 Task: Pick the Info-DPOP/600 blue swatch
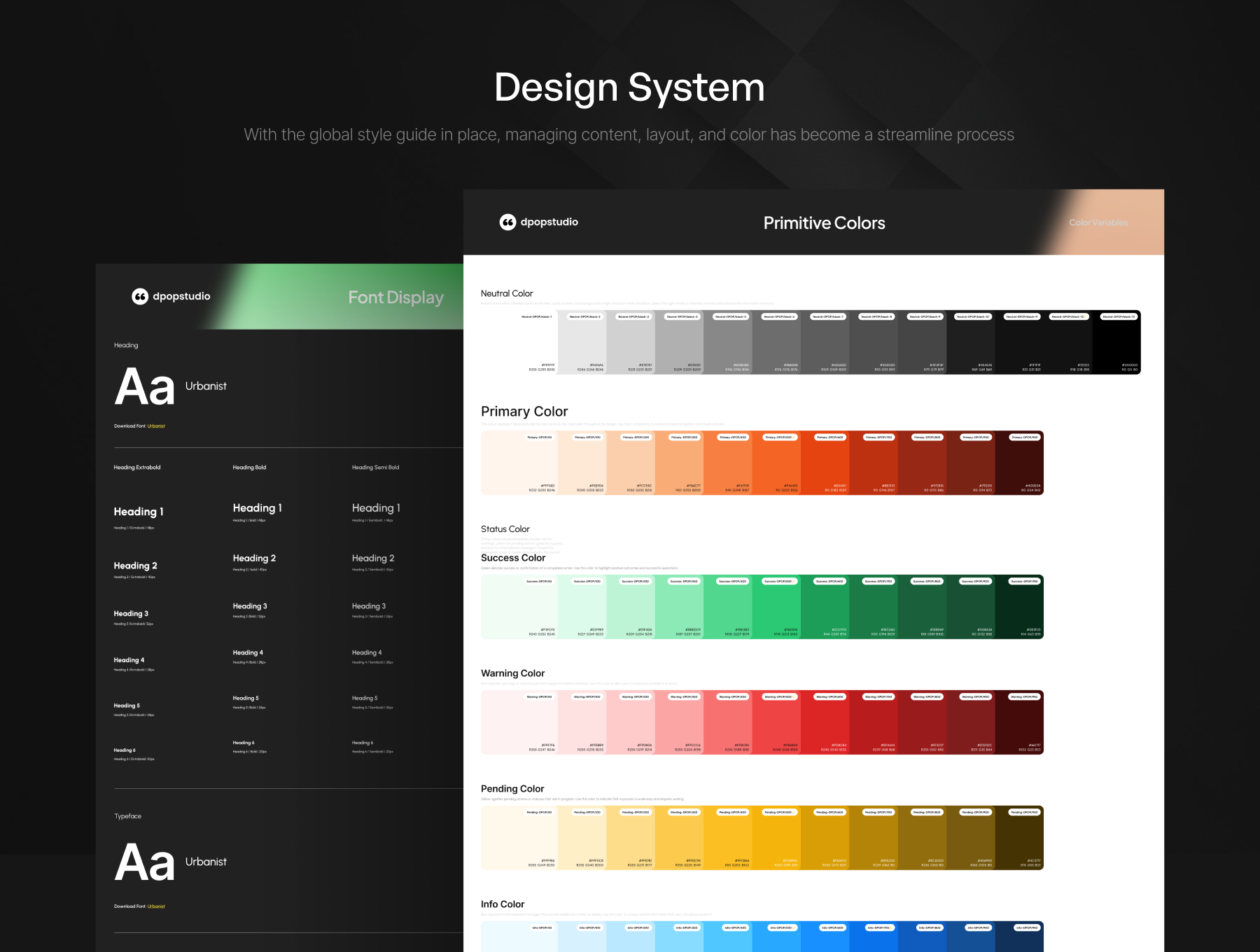tap(825, 937)
